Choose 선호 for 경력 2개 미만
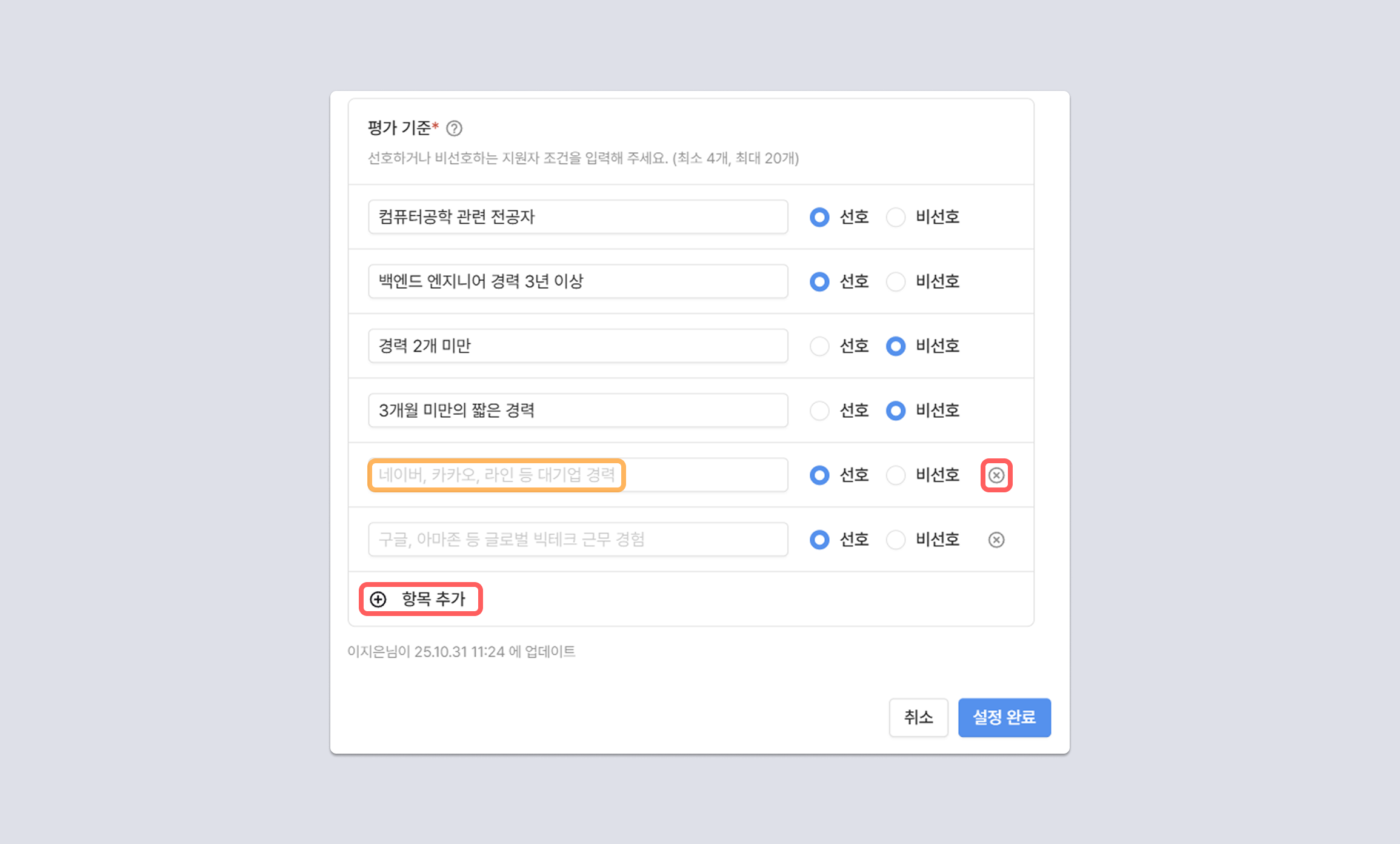Image resolution: width=1400 pixels, height=844 pixels. coord(819,346)
